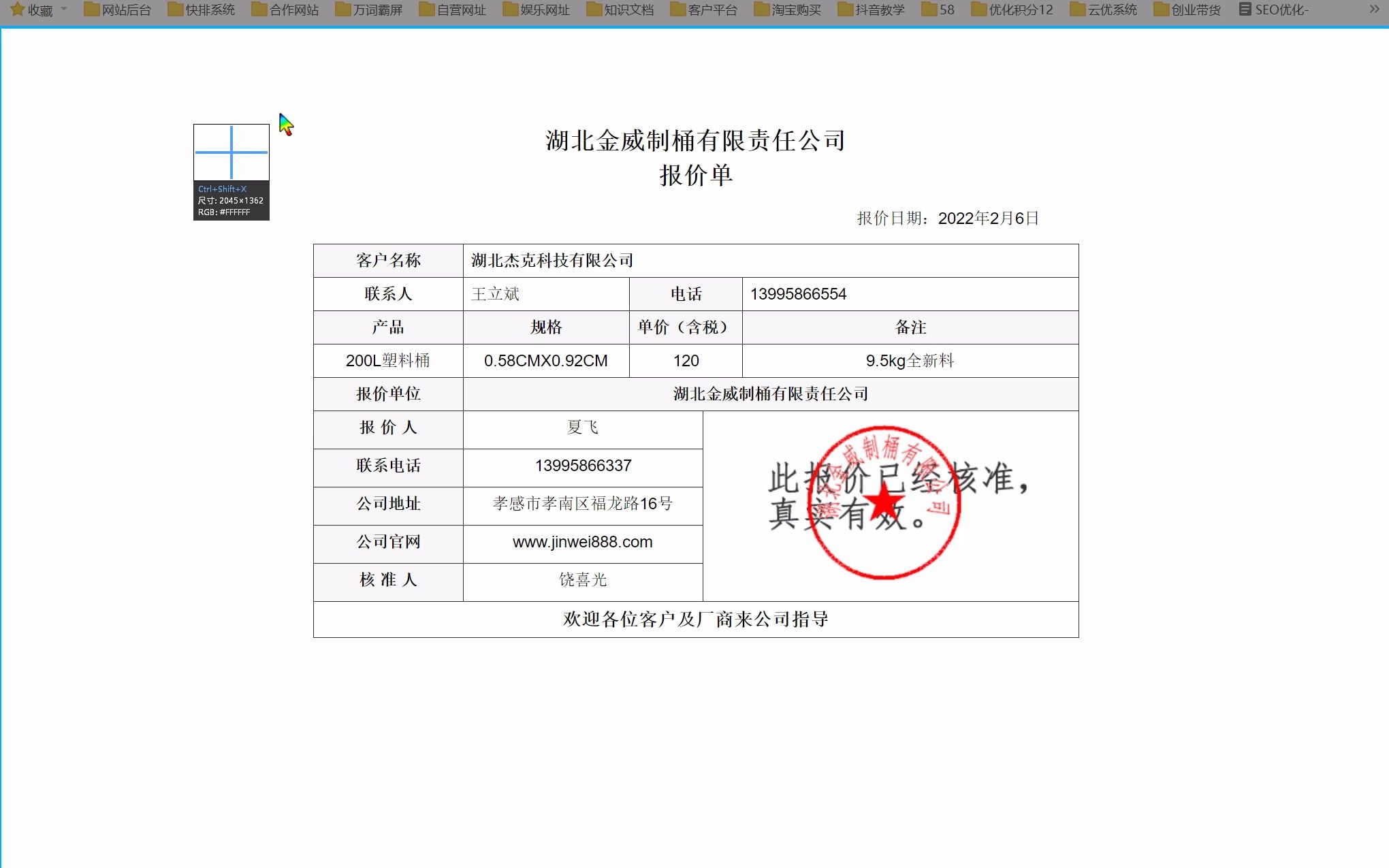This screenshot has height=868, width=1389.
Task: Click unit price value 120
Action: [686, 361]
